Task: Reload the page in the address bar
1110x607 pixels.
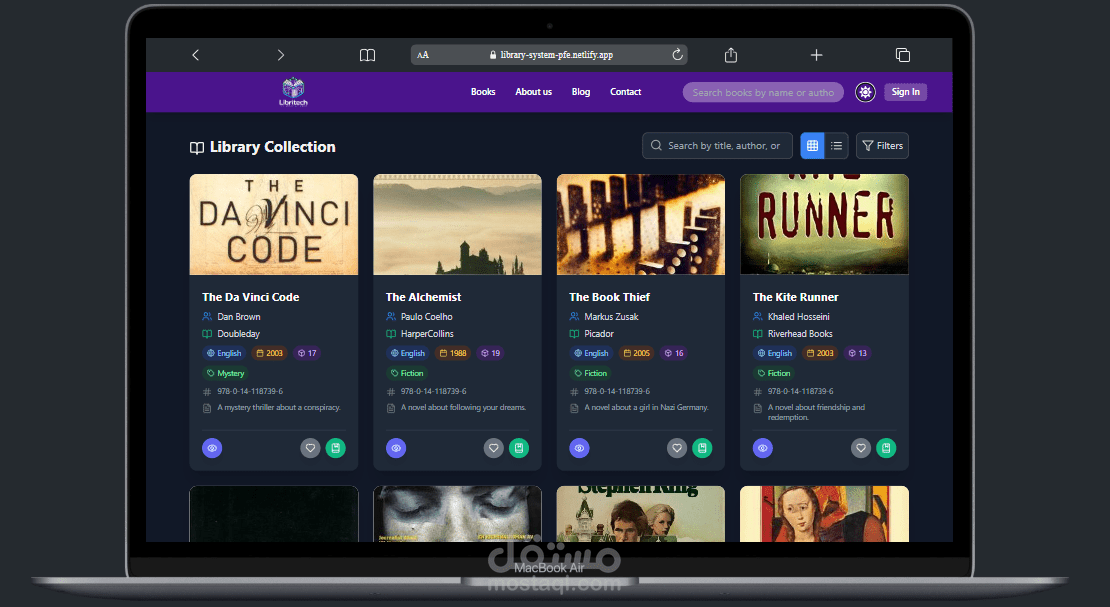Action: coord(677,55)
